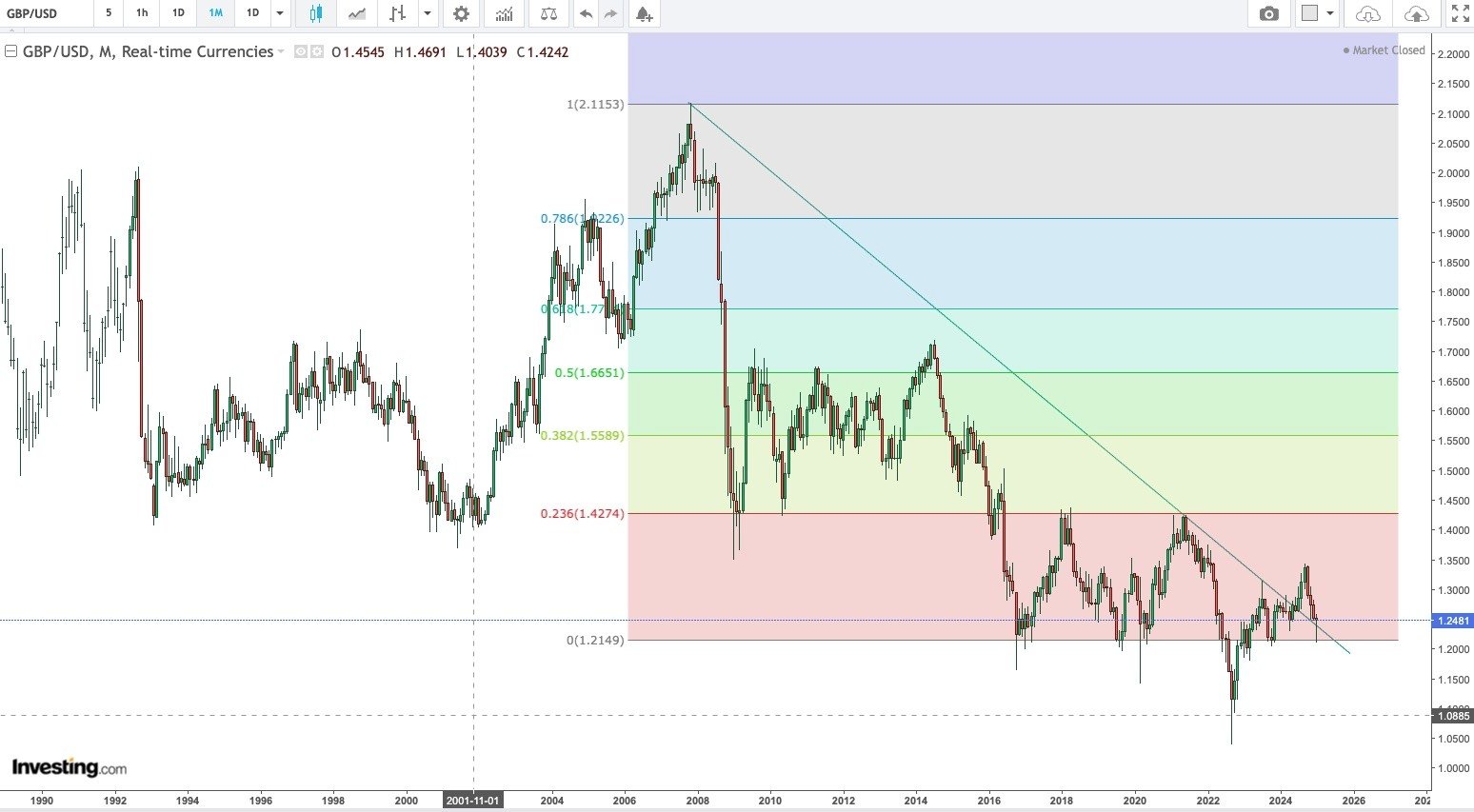Click the Investing.com logo
1474x812 pixels.
tap(69, 767)
